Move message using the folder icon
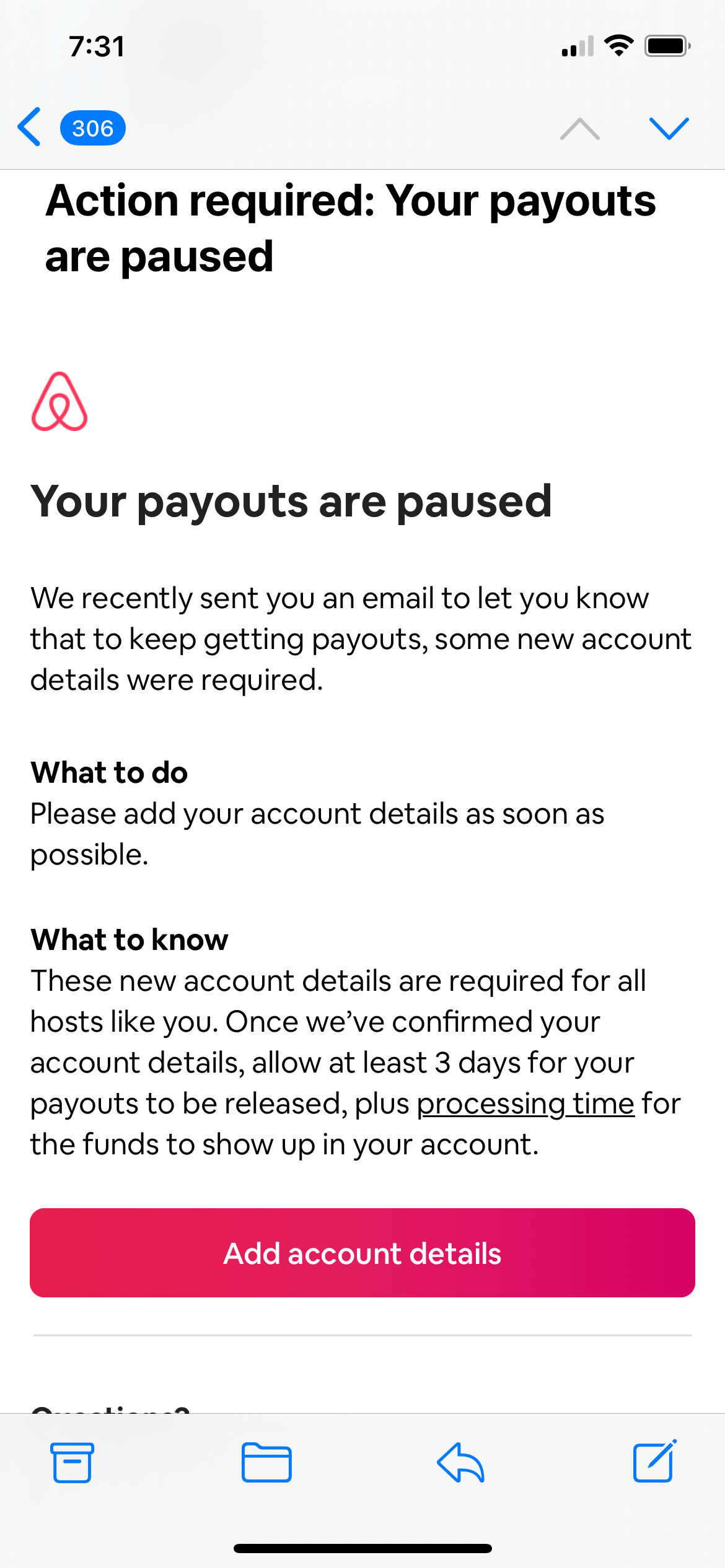725x1568 pixels. (266, 1463)
